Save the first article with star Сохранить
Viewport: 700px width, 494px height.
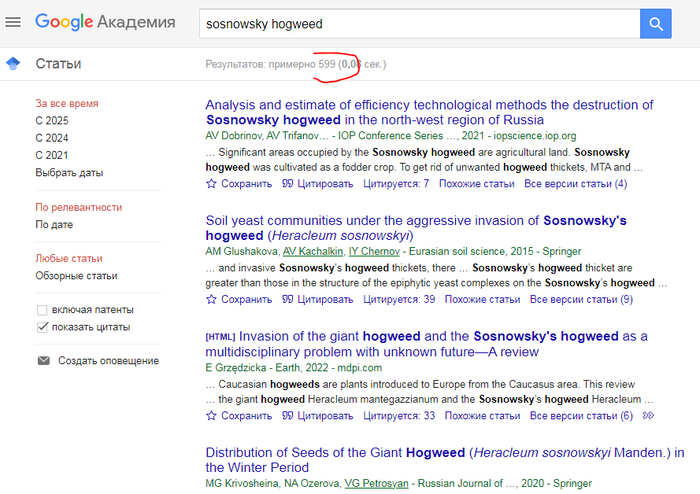point(238,183)
